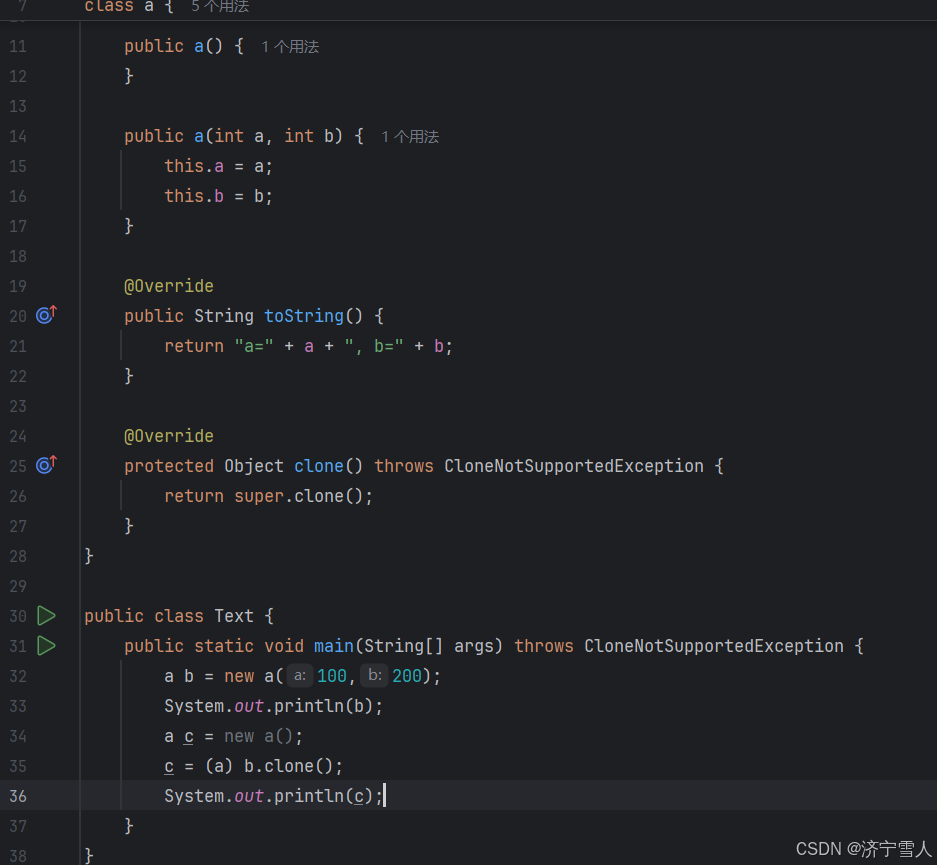Click CloneNotSupportedException in the main declaration
This screenshot has width=937, height=865.
point(714,646)
